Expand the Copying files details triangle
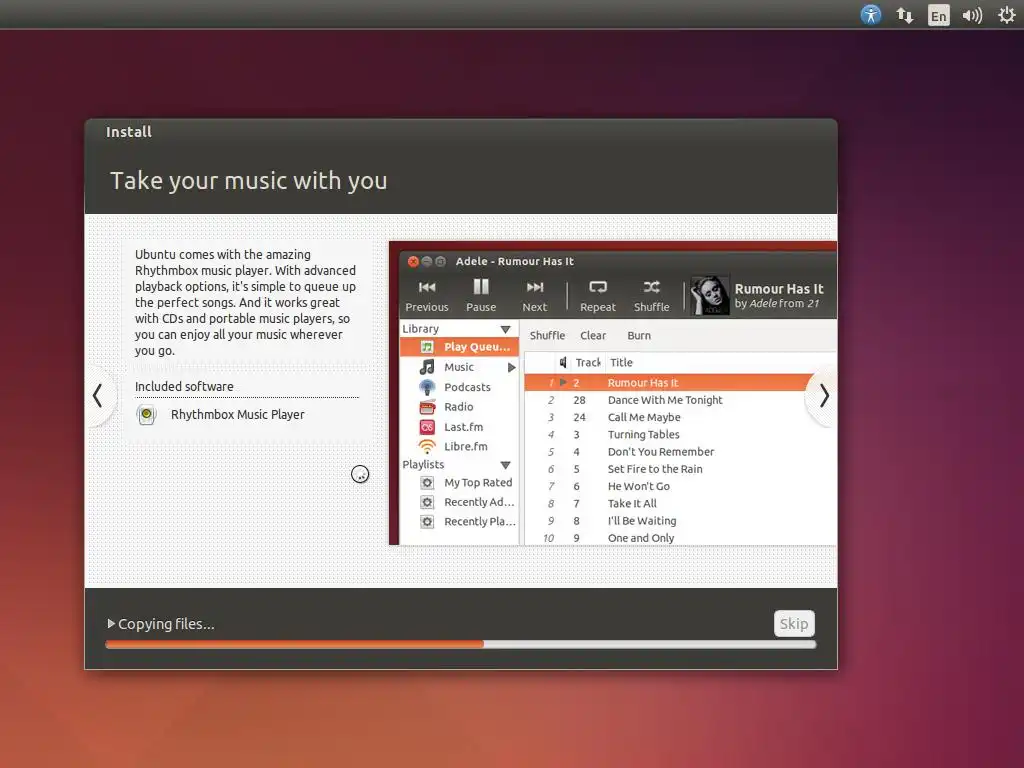 pos(111,624)
